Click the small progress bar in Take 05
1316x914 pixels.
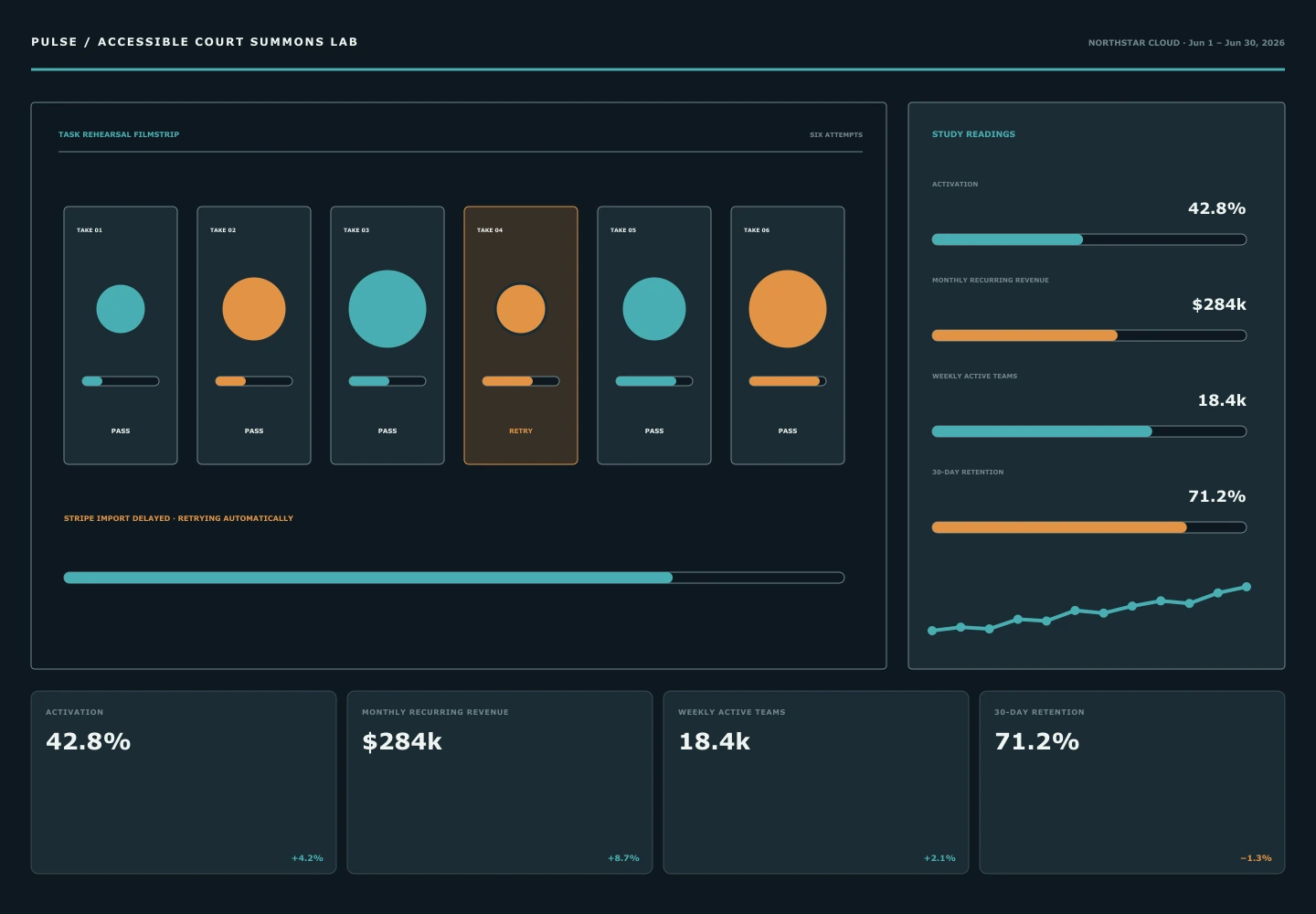654,381
